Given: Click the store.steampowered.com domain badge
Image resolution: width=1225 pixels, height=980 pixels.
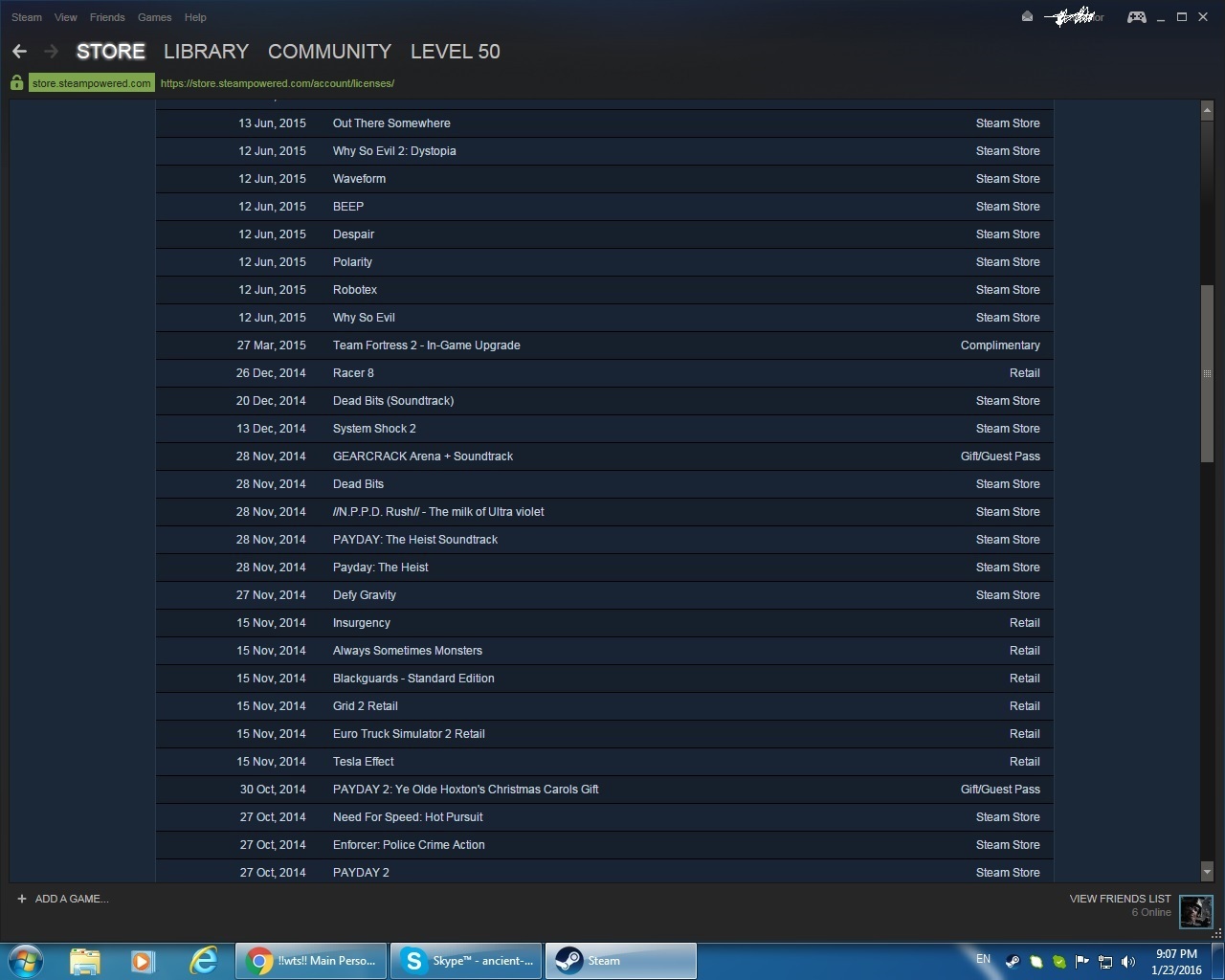Looking at the screenshot, I should tap(91, 83).
